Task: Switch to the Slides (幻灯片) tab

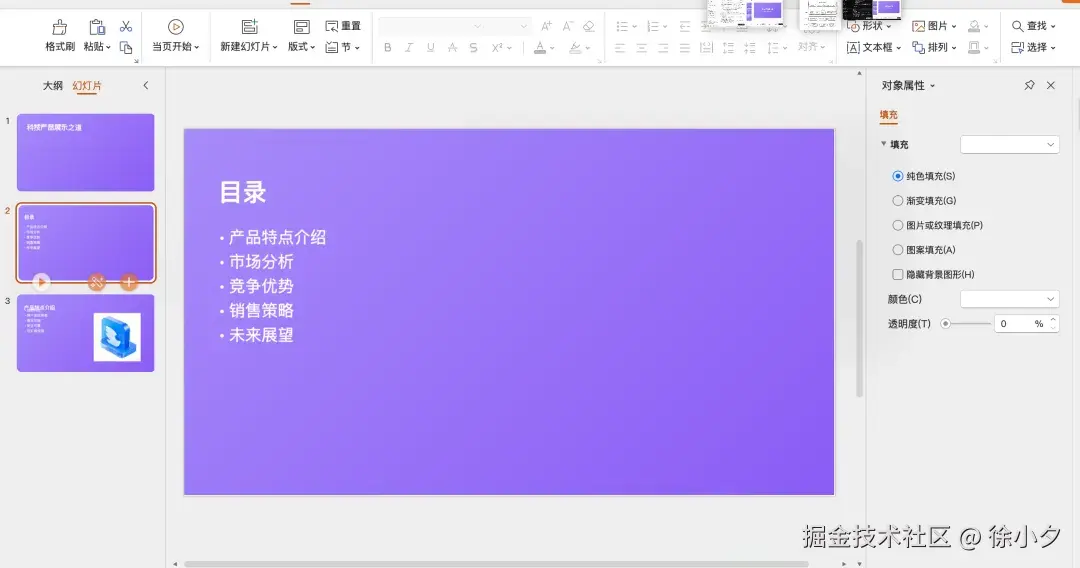Action: pos(87,86)
